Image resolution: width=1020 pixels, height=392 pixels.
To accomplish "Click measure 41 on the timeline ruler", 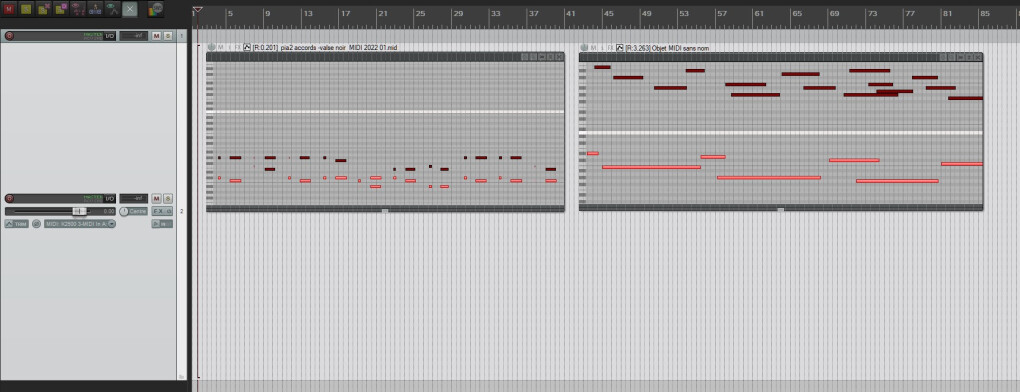I will coord(570,13).
